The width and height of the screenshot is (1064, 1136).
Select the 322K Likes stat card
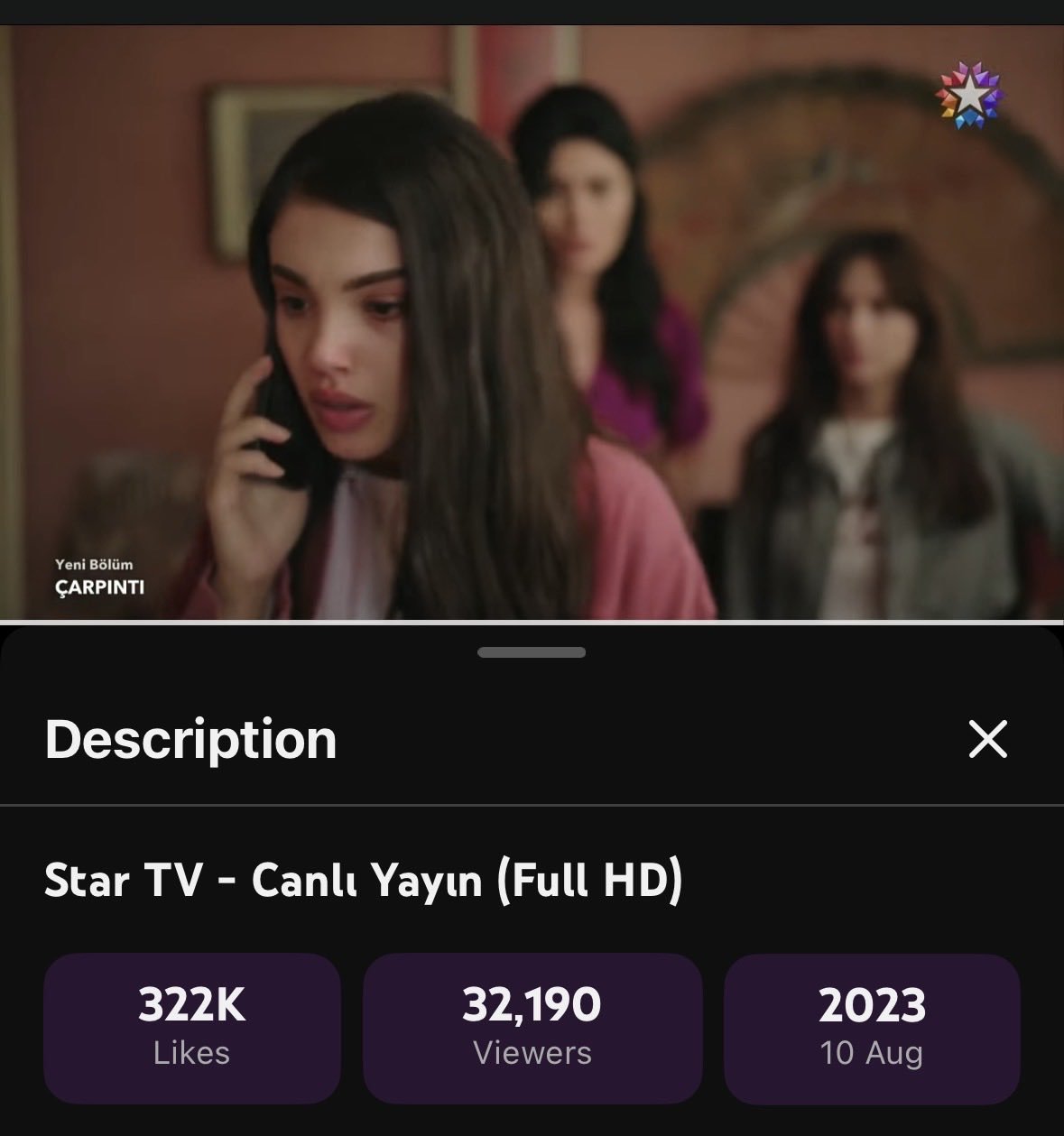coord(192,1028)
